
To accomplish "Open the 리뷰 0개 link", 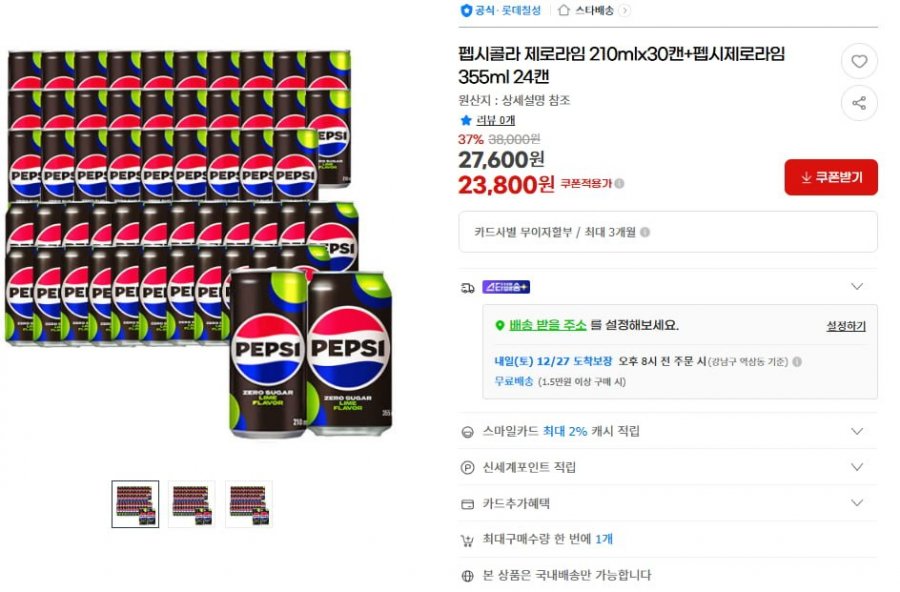I will pos(495,121).
